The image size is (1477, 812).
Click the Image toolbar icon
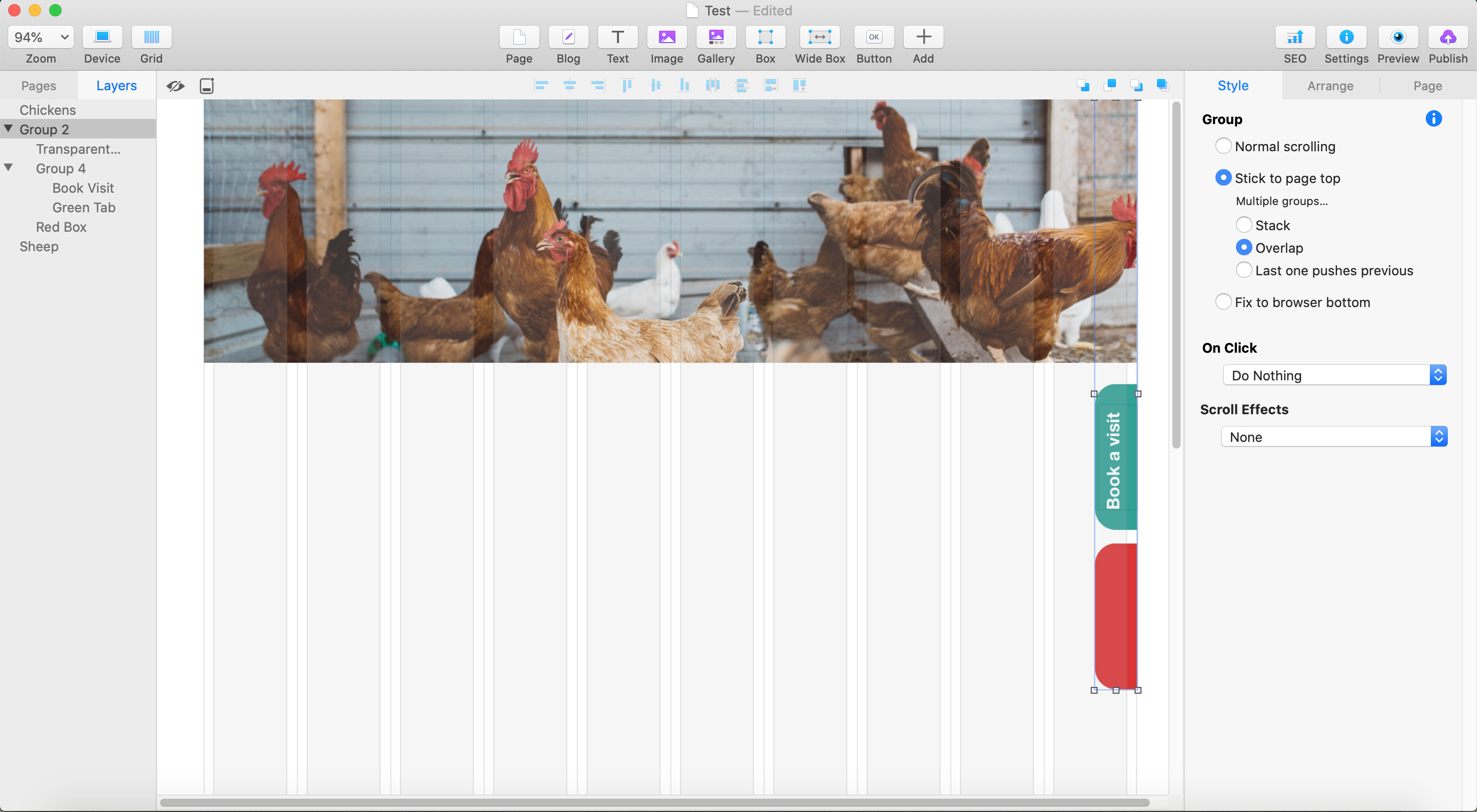(666, 37)
